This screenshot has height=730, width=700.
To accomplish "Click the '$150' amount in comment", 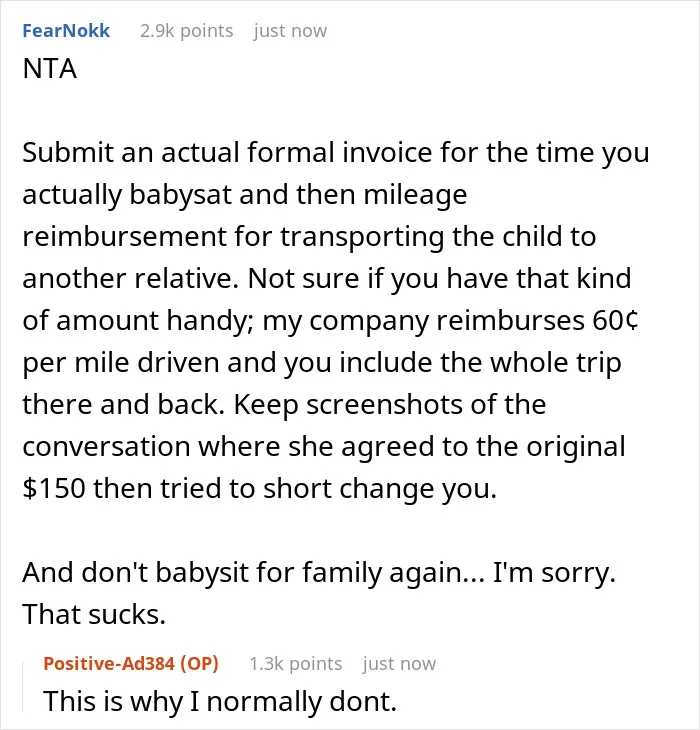I will [x=54, y=488].
